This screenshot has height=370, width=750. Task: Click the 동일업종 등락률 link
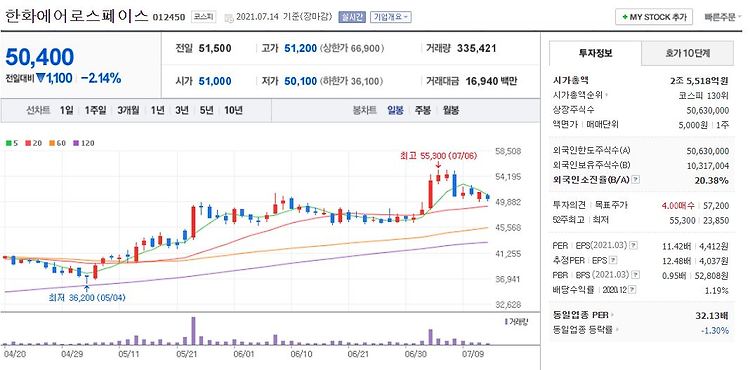(x=583, y=330)
